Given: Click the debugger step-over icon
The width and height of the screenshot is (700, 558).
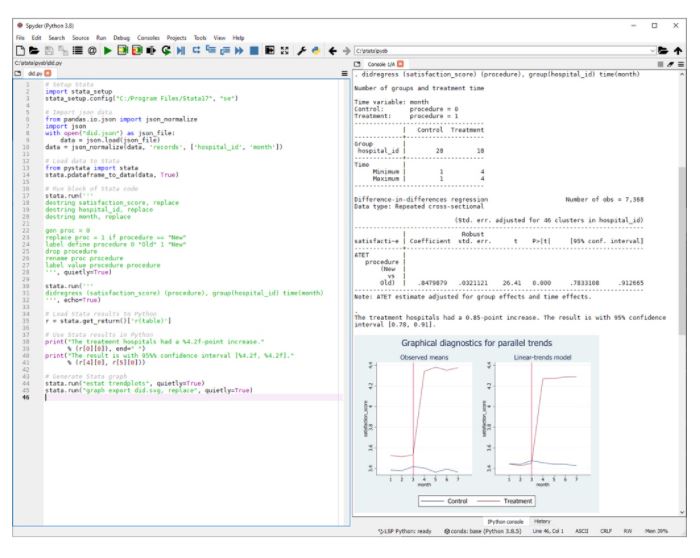Looking at the screenshot, I should pyautogui.click(x=196, y=50).
